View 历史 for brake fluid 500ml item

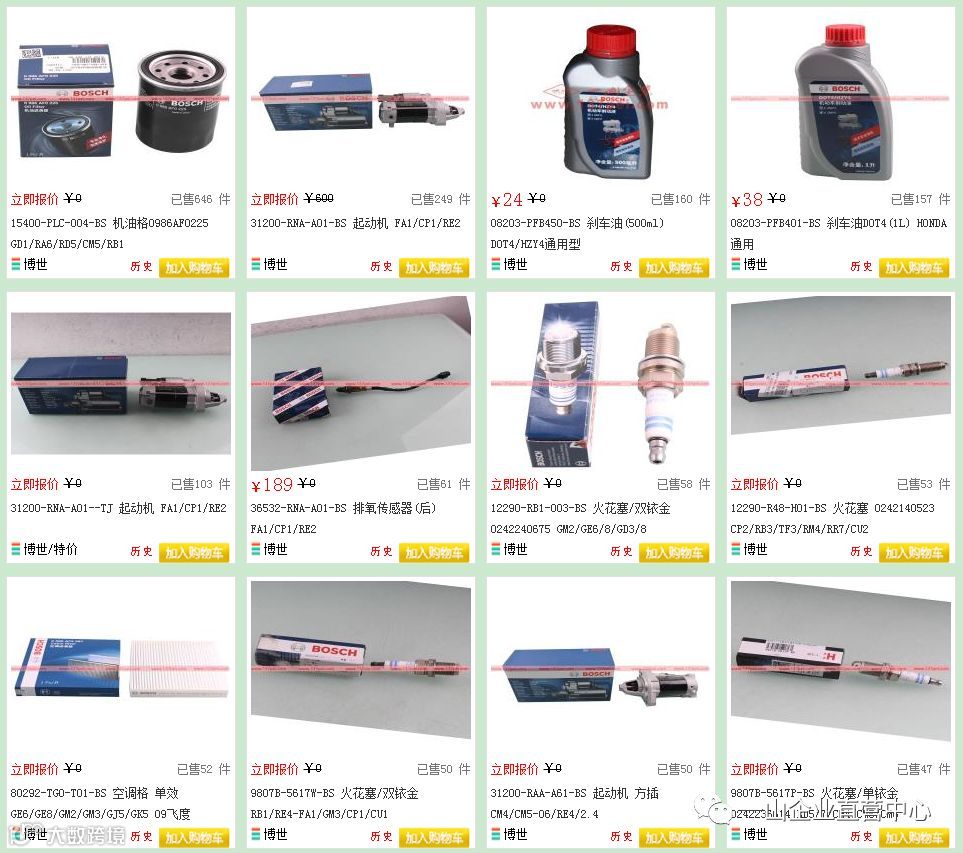click(x=622, y=267)
